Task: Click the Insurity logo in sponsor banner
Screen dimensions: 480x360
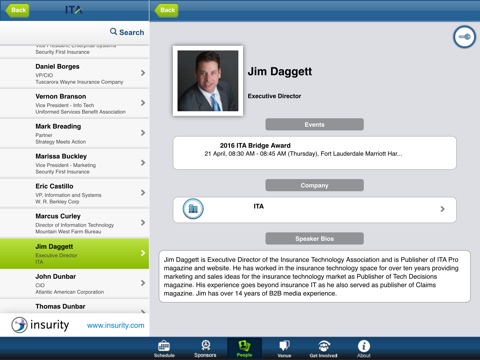Action: [x=40, y=325]
